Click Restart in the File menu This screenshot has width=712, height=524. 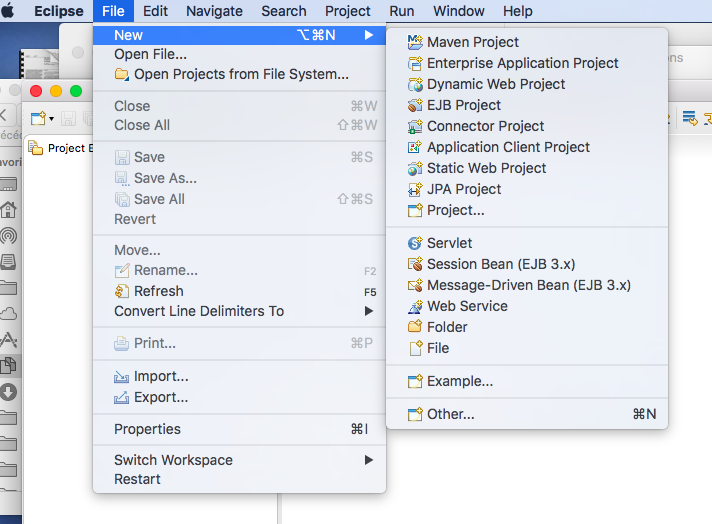(x=137, y=479)
